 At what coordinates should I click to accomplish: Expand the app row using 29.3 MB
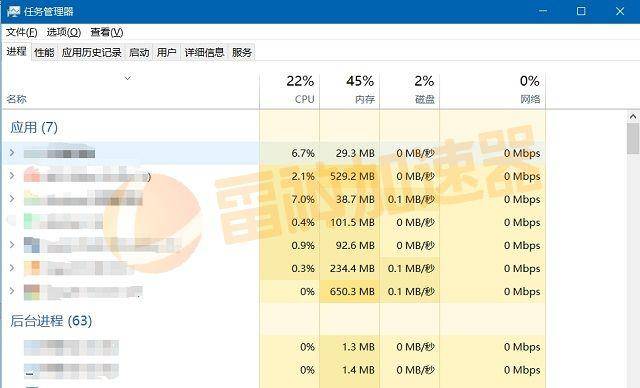pos(12,153)
